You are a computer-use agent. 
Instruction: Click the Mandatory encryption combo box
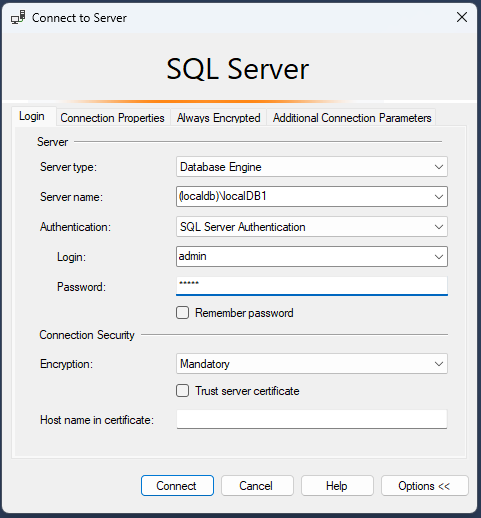click(312, 364)
